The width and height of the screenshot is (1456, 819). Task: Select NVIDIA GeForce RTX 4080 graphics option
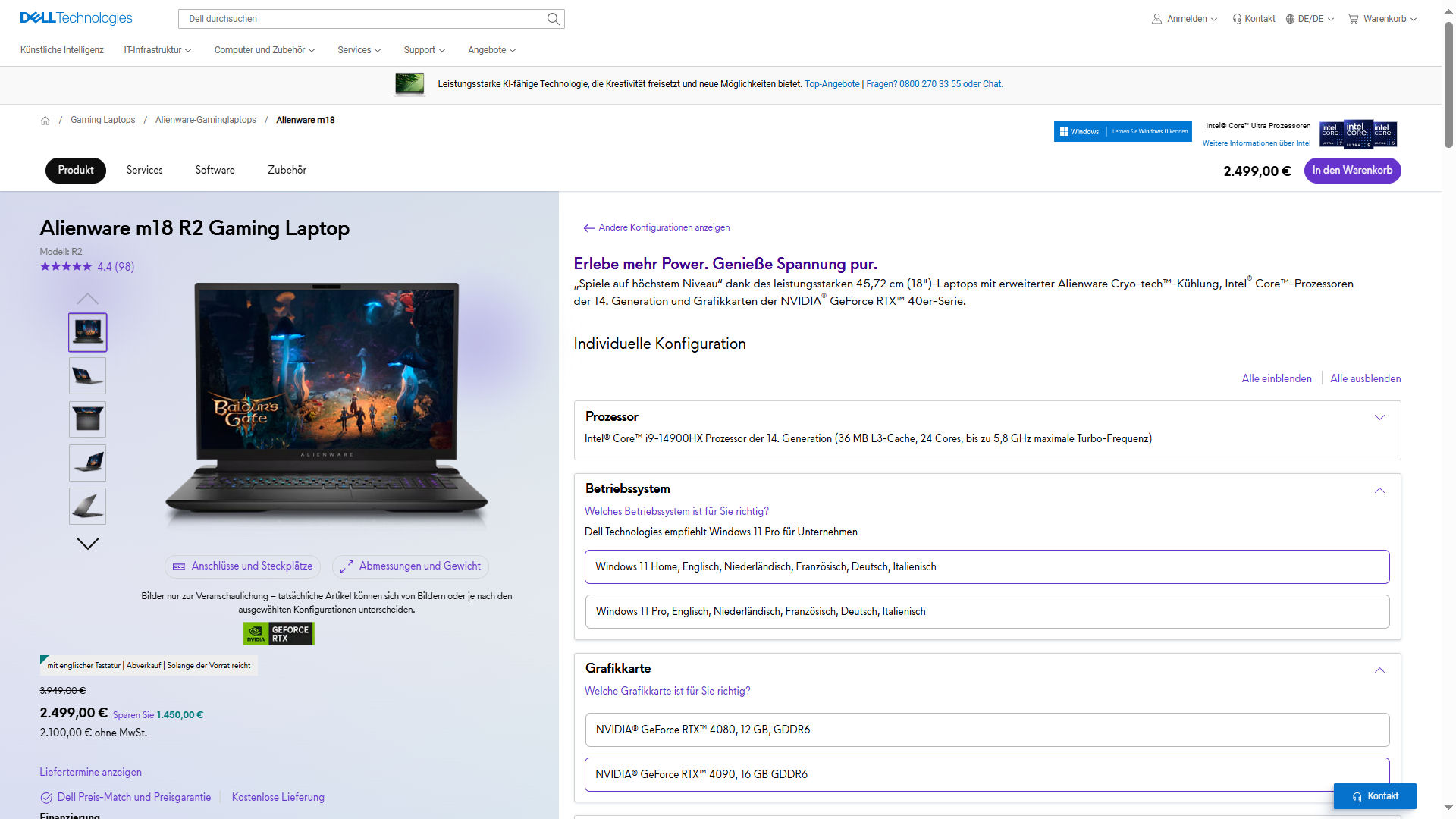pyautogui.click(x=987, y=730)
